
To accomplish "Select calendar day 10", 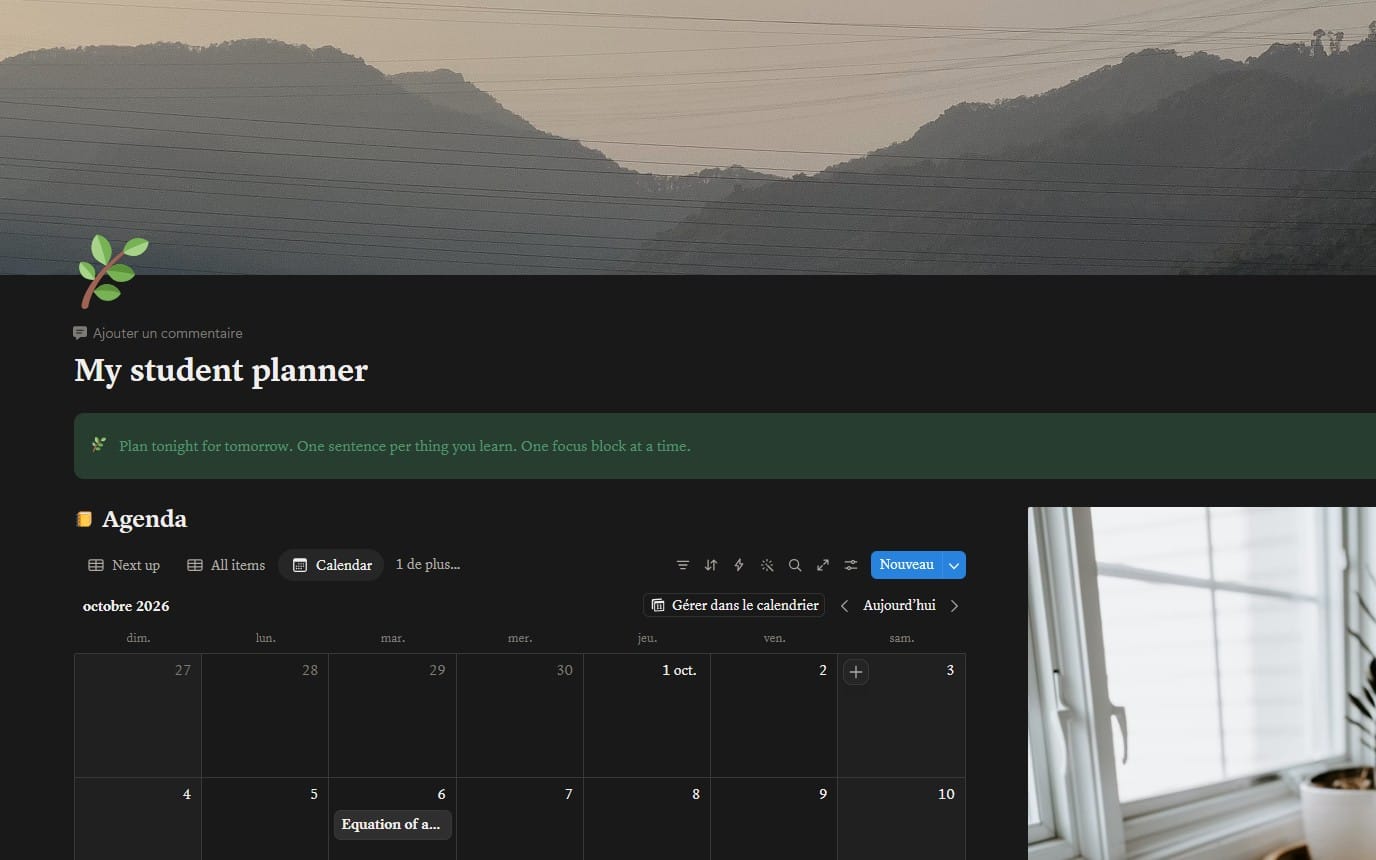I will point(901,819).
